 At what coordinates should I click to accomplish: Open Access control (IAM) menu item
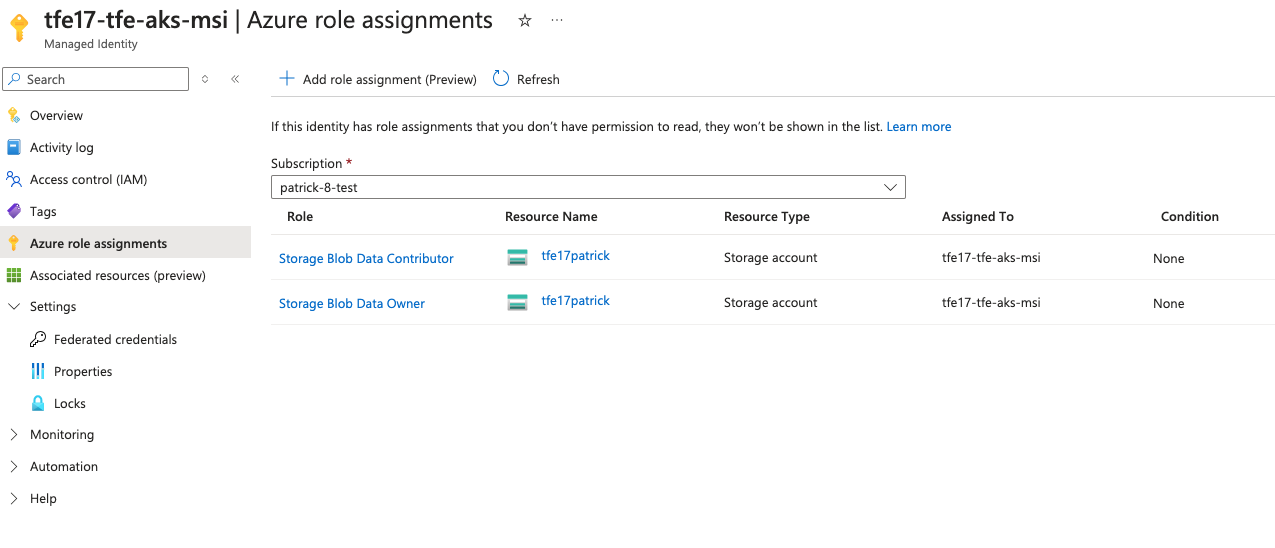[88, 180]
